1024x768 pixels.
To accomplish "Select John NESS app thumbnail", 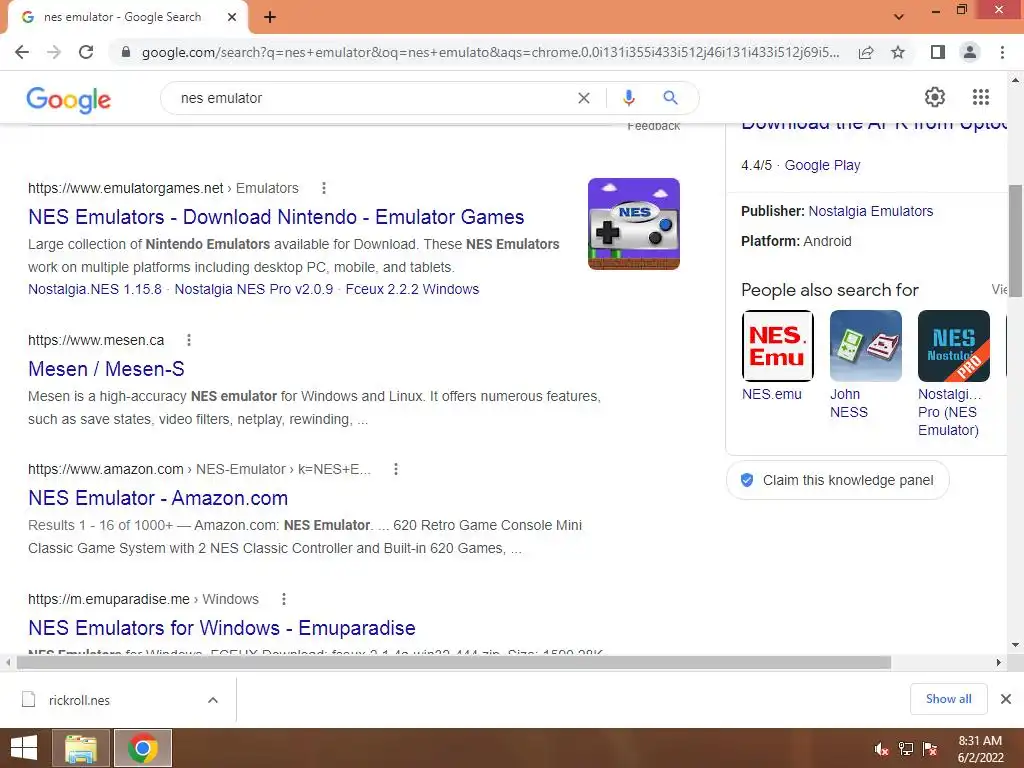I will pyautogui.click(x=865, y=346).
